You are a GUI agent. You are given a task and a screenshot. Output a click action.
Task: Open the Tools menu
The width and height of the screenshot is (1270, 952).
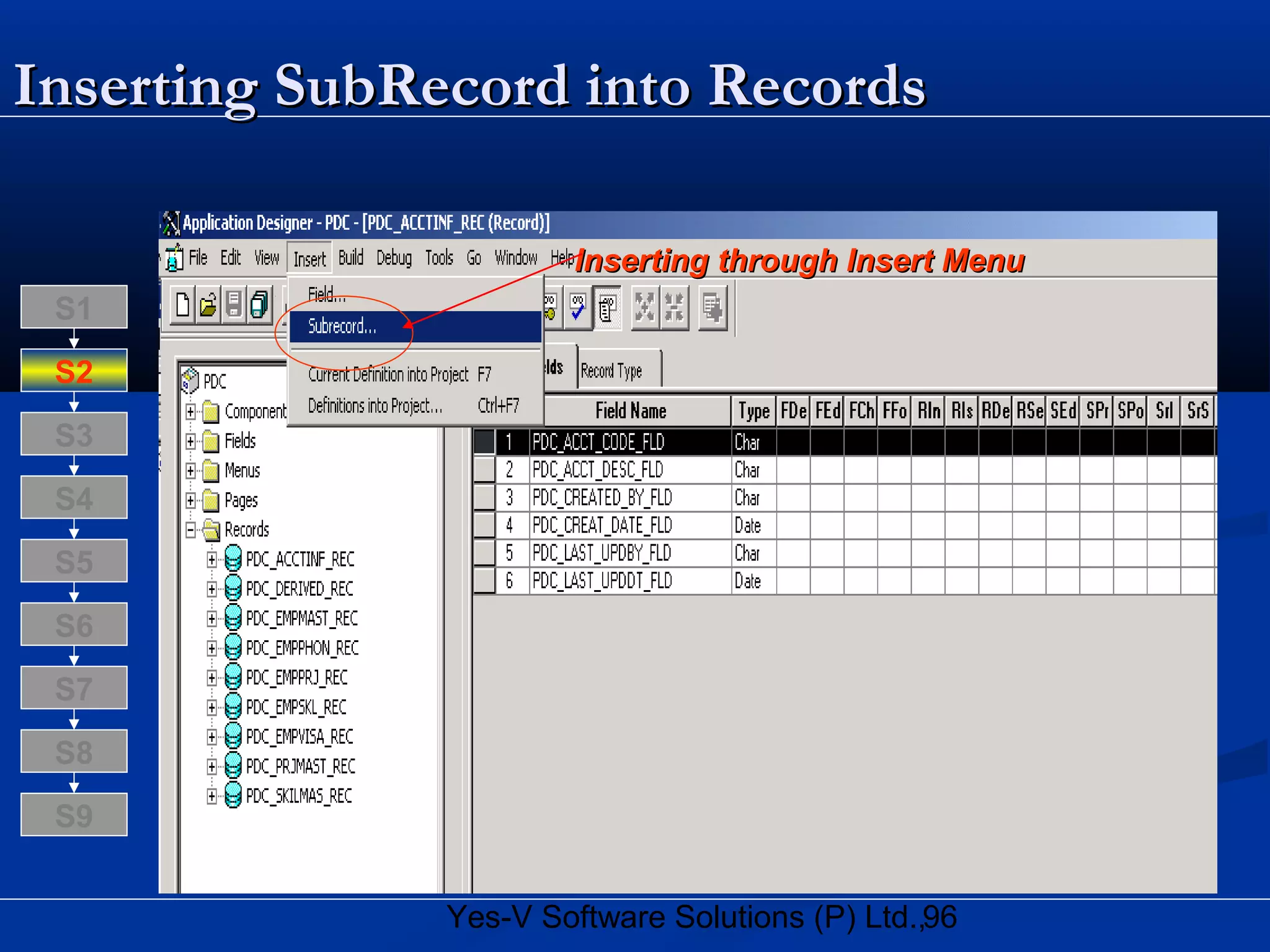(439, 258)
